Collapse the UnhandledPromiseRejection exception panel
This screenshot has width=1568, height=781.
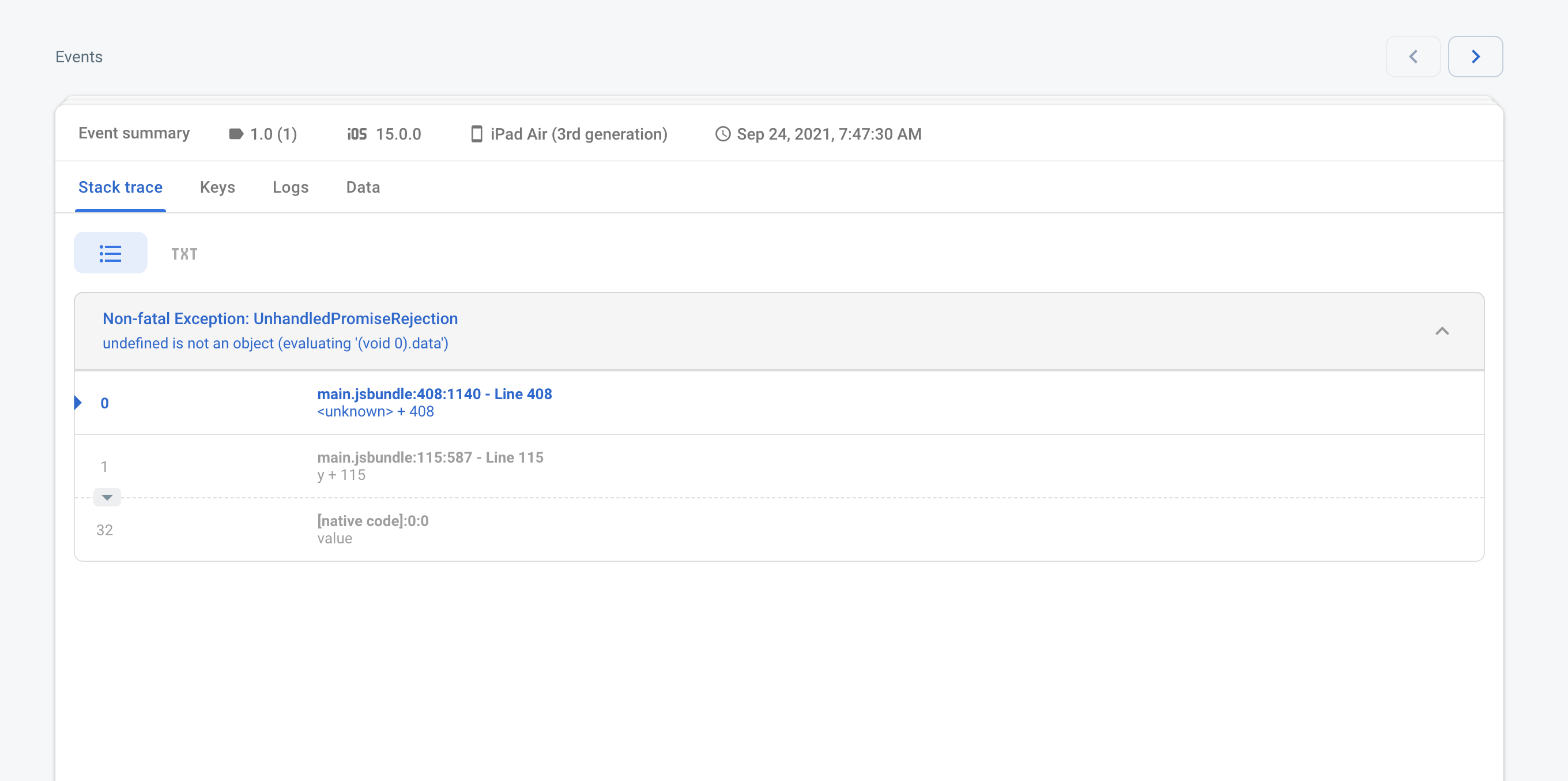click(x=1441, y=332)
